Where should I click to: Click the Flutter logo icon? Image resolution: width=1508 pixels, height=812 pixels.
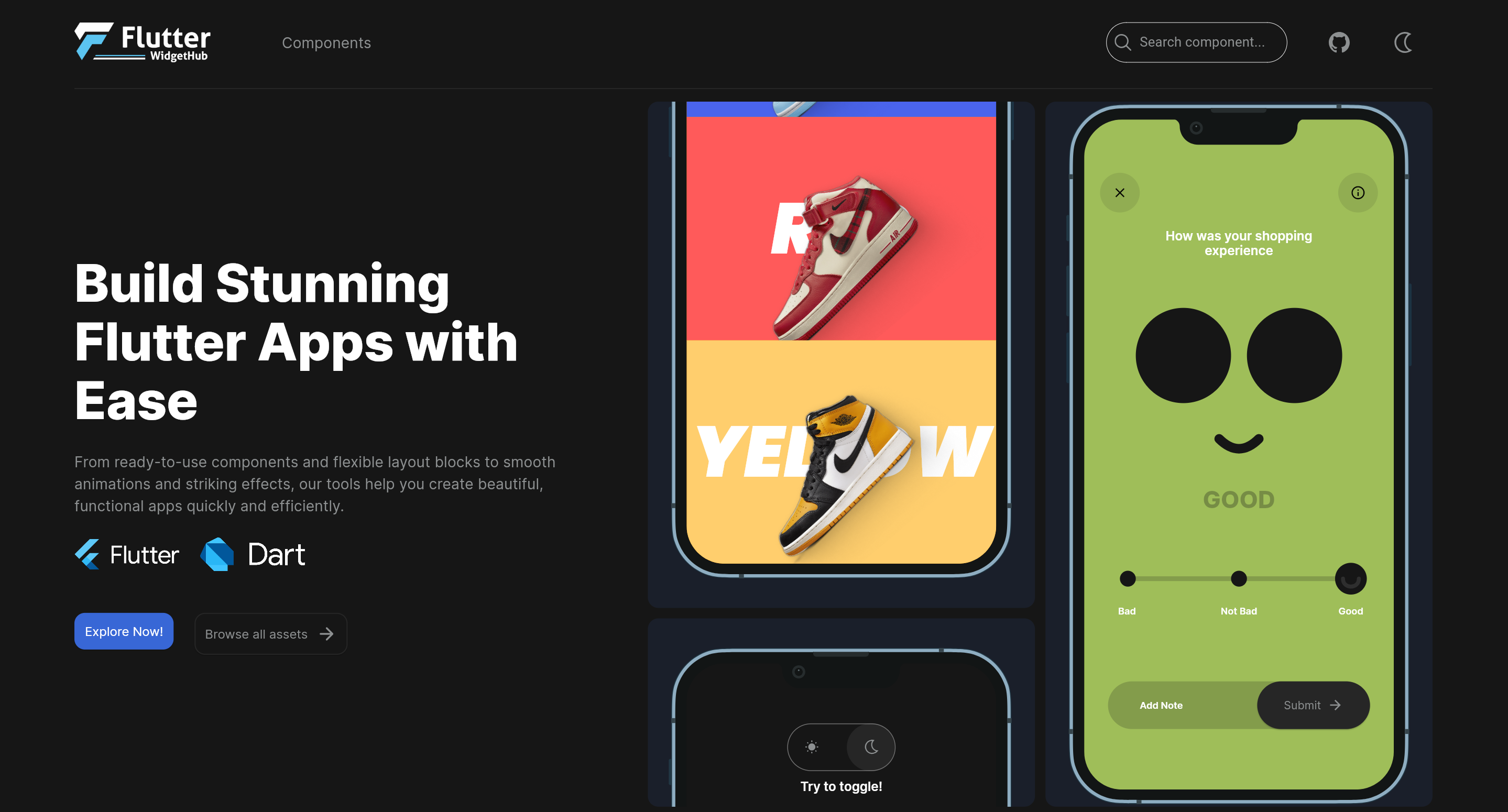tap(92, 41)
